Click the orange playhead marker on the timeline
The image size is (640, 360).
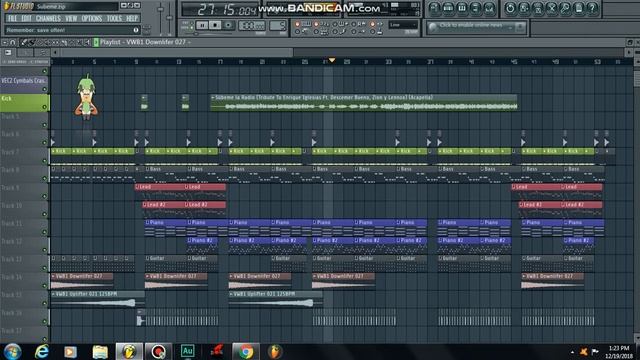[332, 60]
